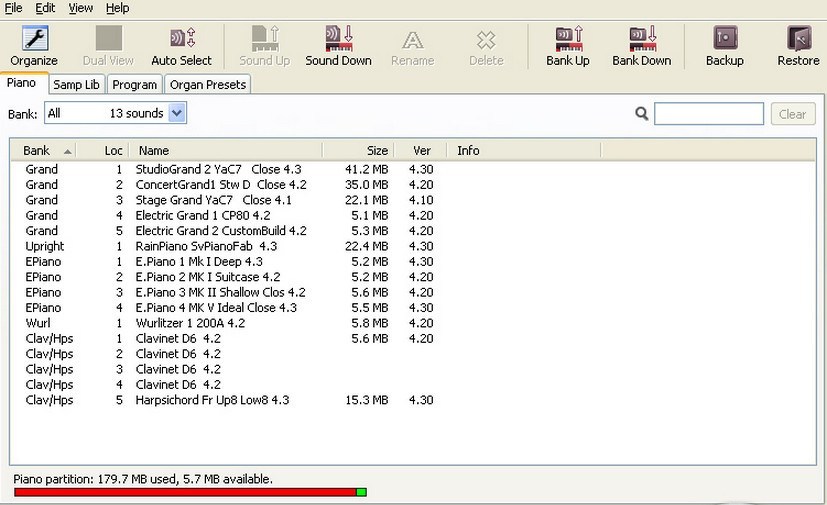Switch to the Piano tab
Image resolution: width=827 pixels, height=505 pixels.
(22, 83)
